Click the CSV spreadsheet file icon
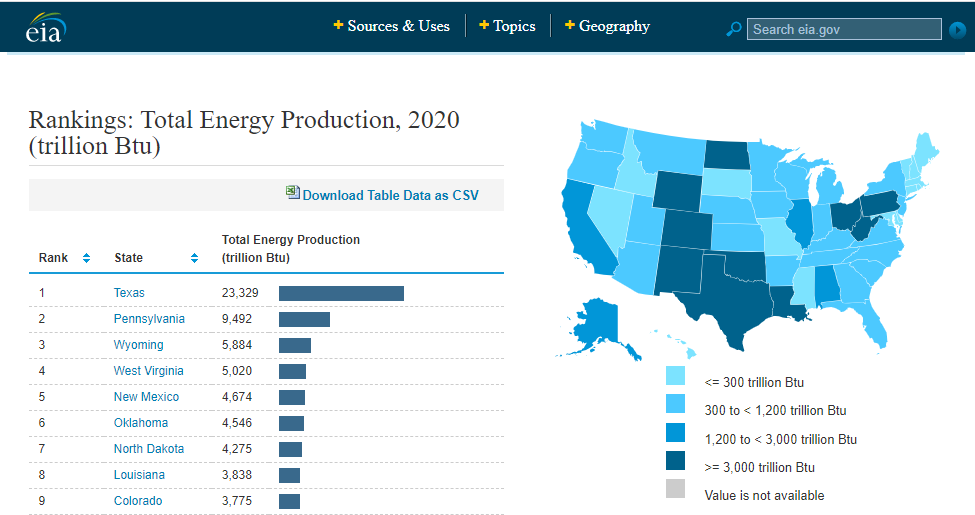975x515 pixels. [x=292, y=193]
